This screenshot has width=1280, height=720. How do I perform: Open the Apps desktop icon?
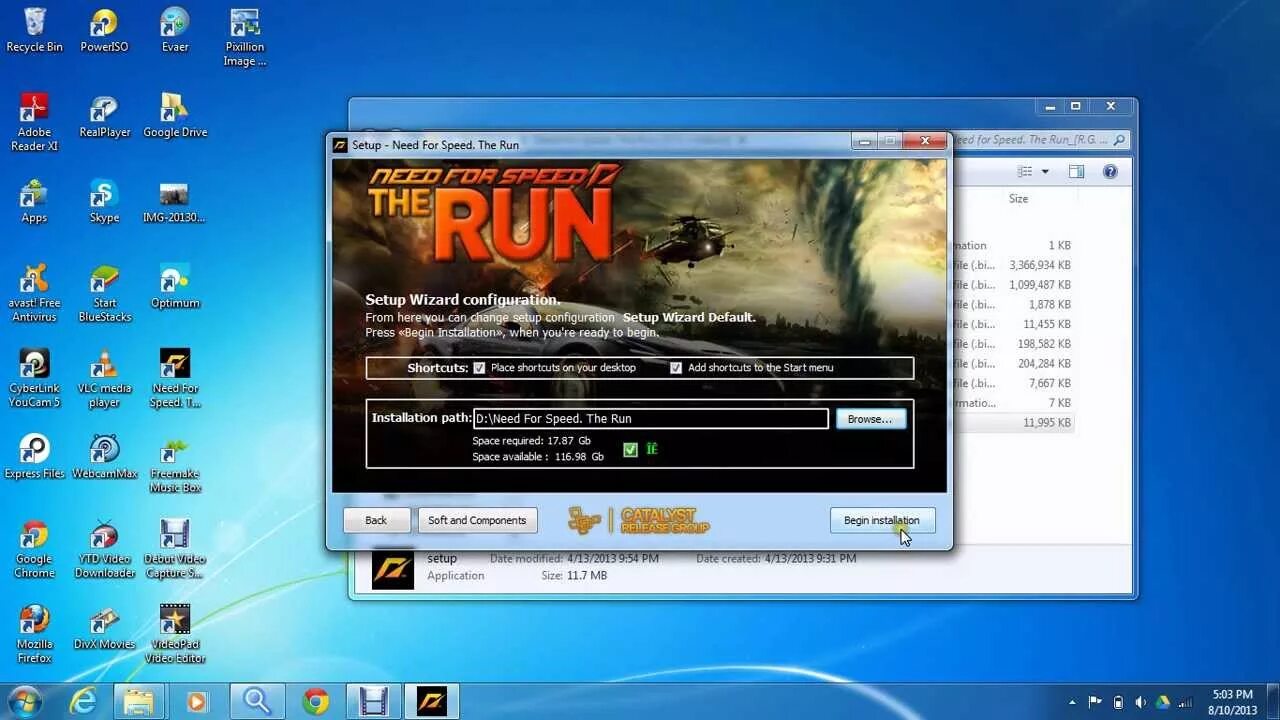(x=34, y=200)
